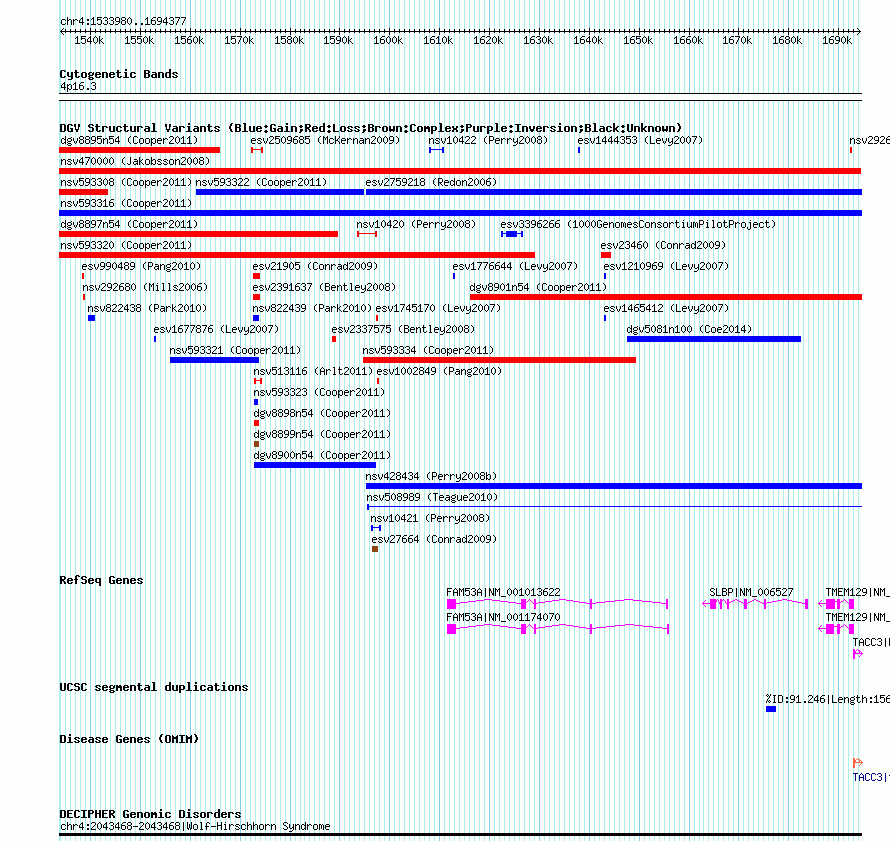Select variant label nsv593322 (Cooper2011)

261,182
